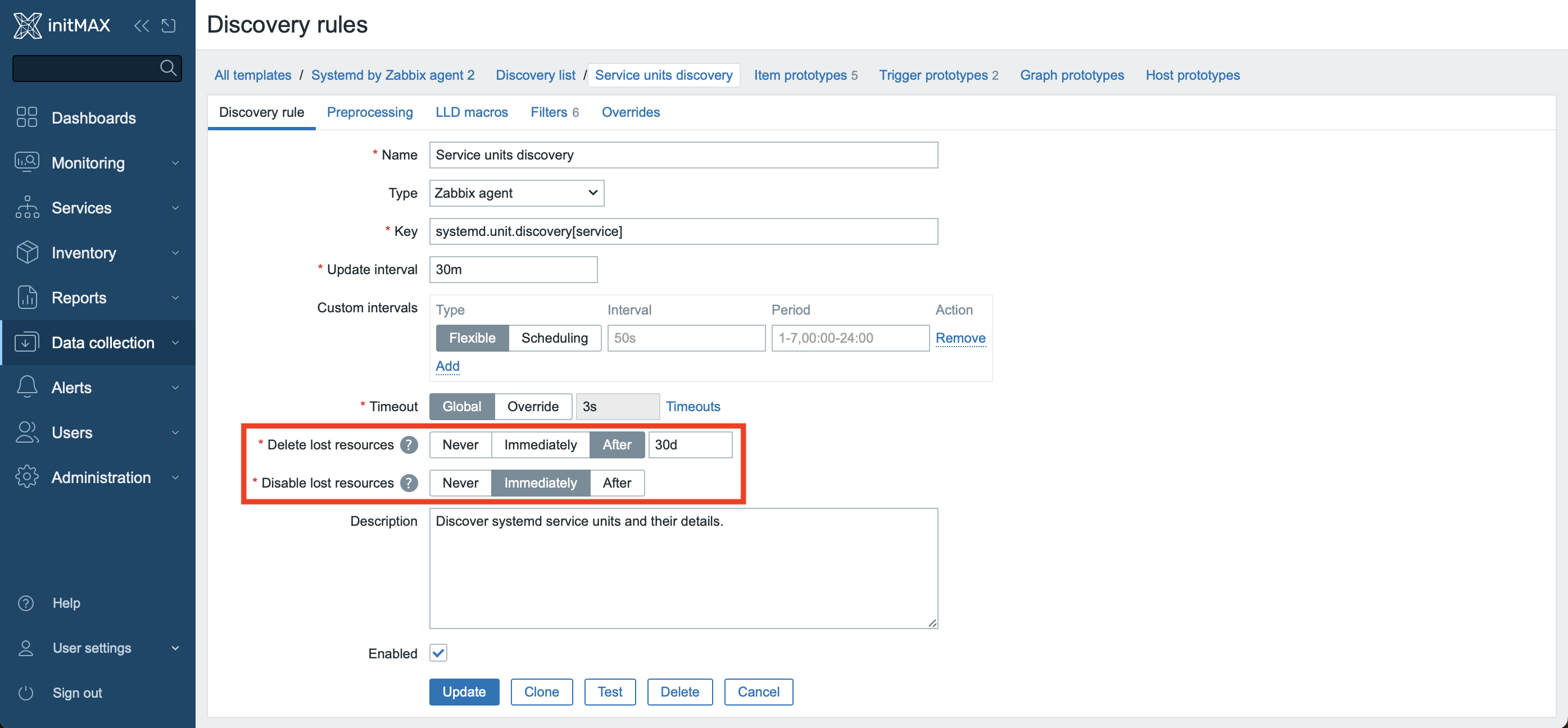Image resolution: width=1568 pixels, height=728 pixels.
Task: Set Timeout to Override
Action: coord(533,406)
